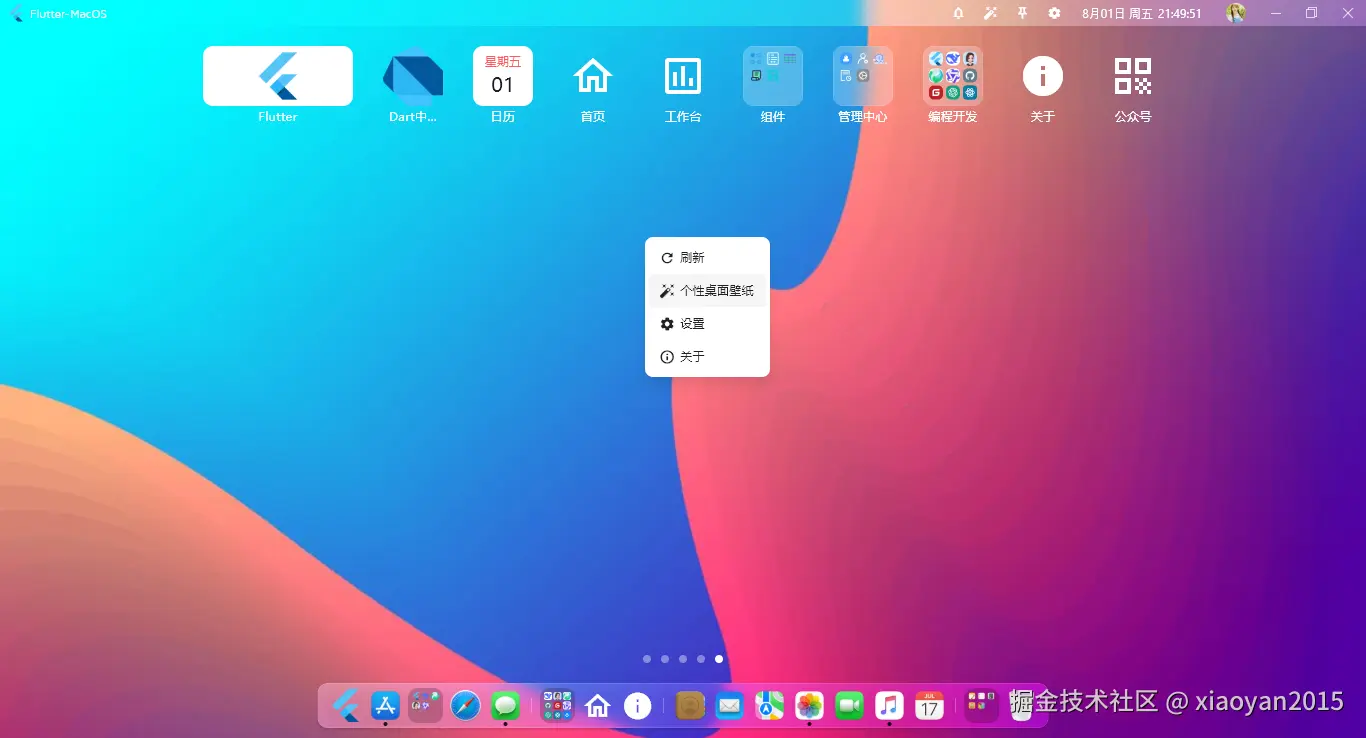Open the 工作台 workspace icon
The image size is (1366, 738).
[x=683, y=75]
